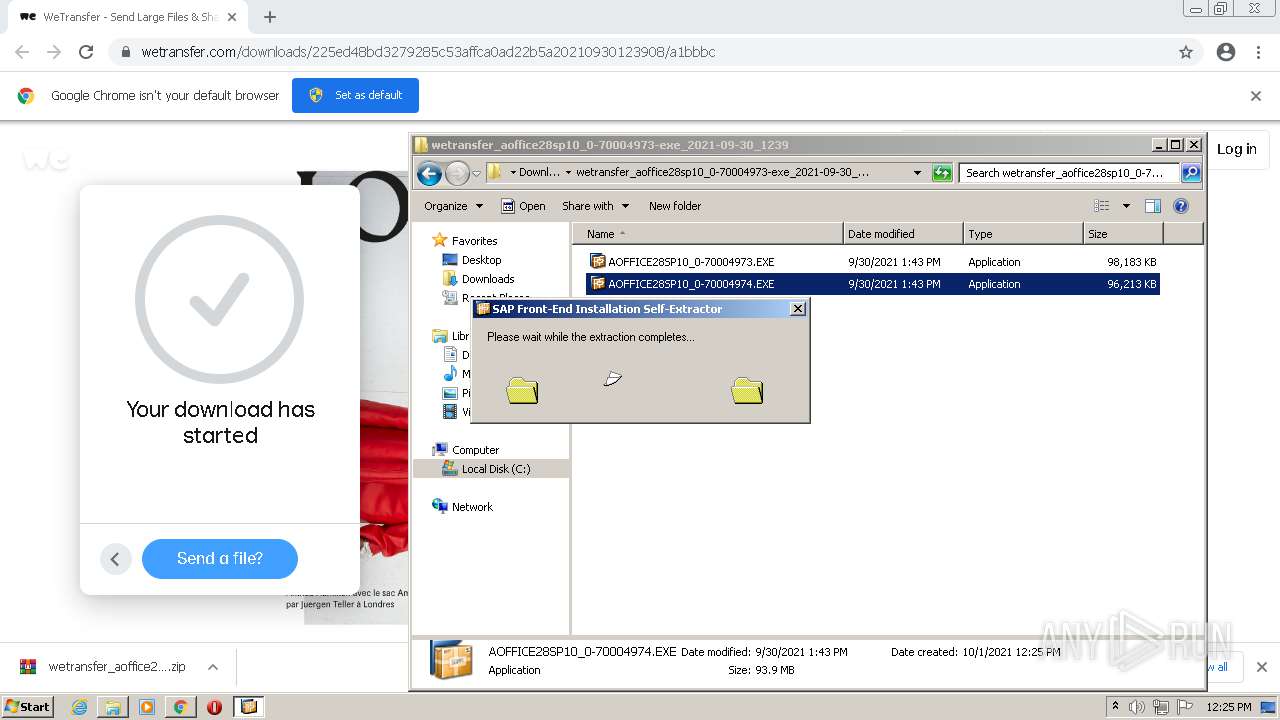Select the WeTransfer browser tab
Viewport: 1280px width, 720px height.
127,17
